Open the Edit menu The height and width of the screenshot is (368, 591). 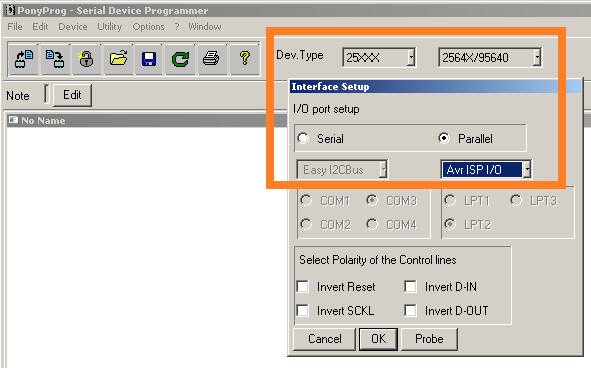40,27
